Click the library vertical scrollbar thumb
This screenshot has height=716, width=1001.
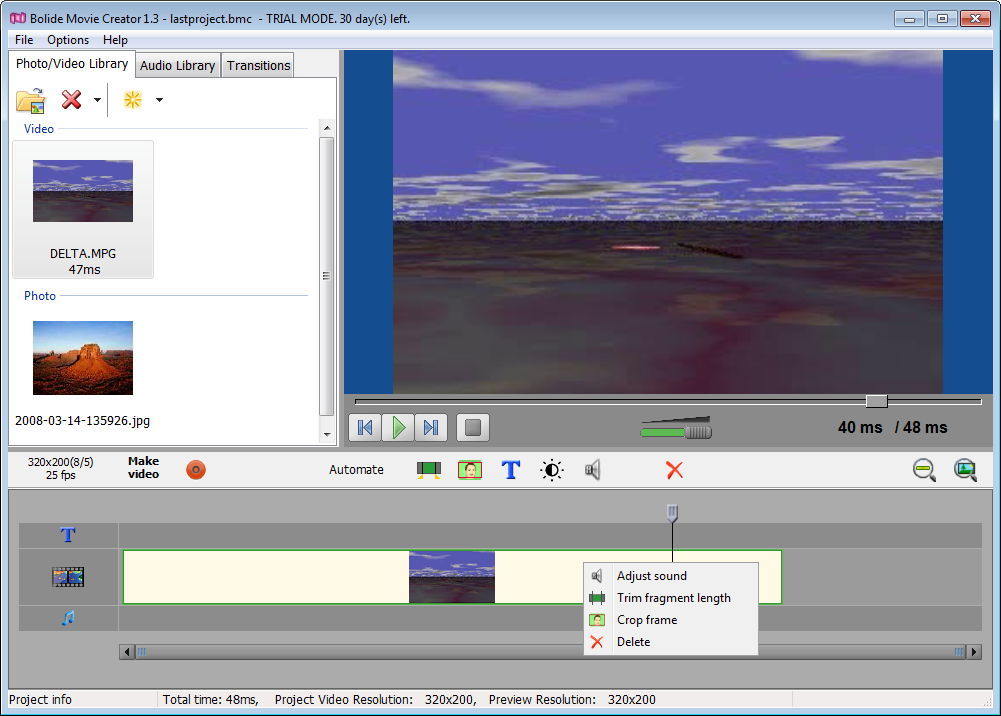(x=326, y=276)
